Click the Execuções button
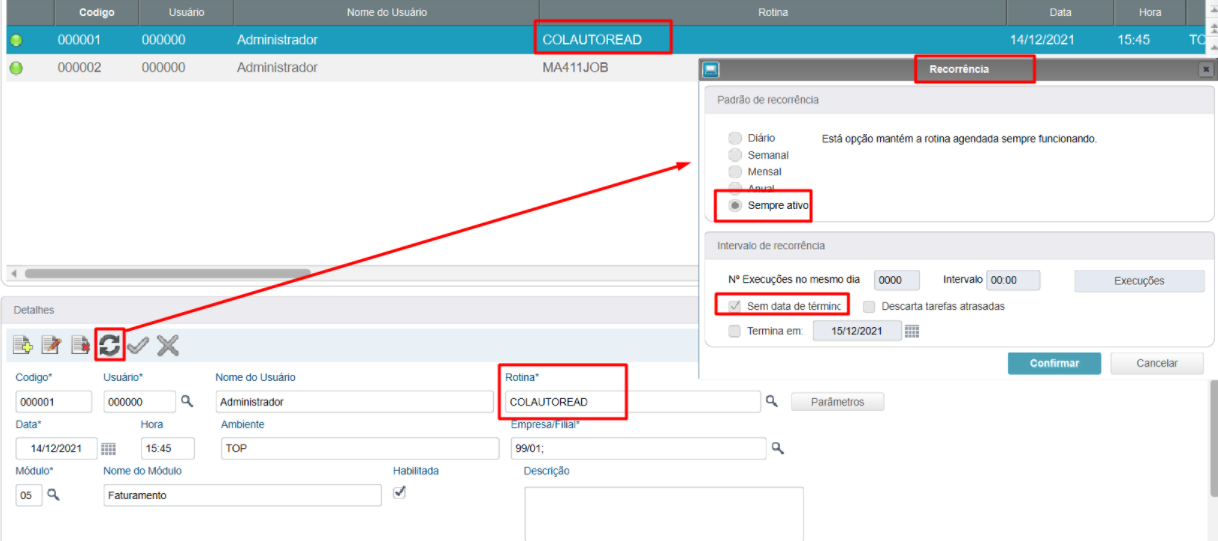 click(1139, 281)
